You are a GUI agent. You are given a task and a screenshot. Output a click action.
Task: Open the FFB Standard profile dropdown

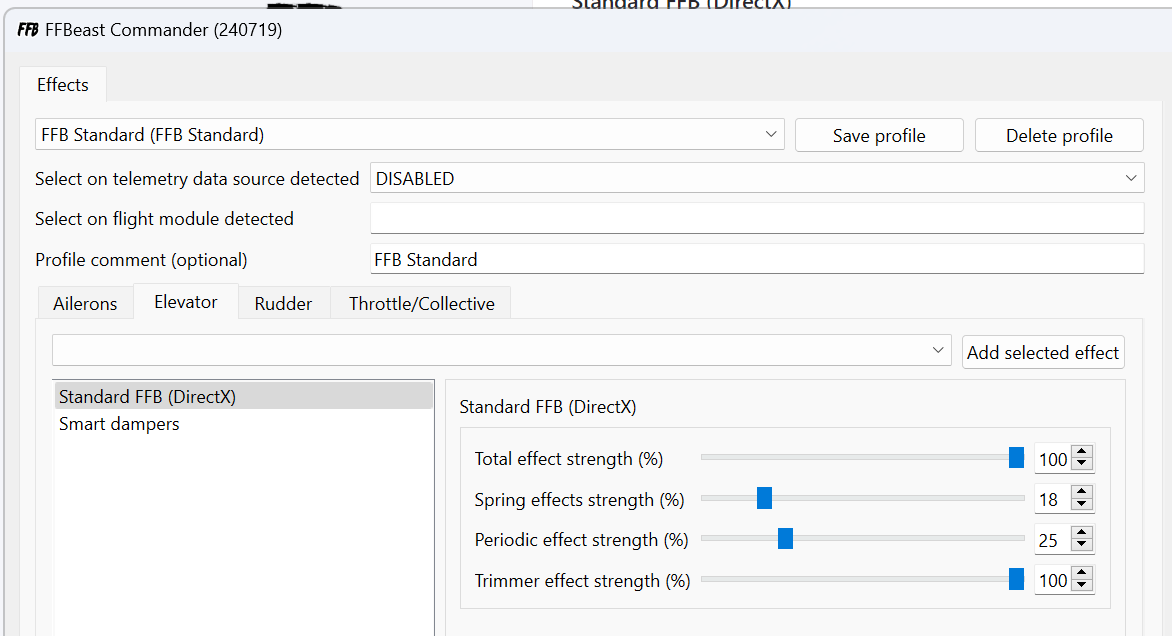click(771, 134)
